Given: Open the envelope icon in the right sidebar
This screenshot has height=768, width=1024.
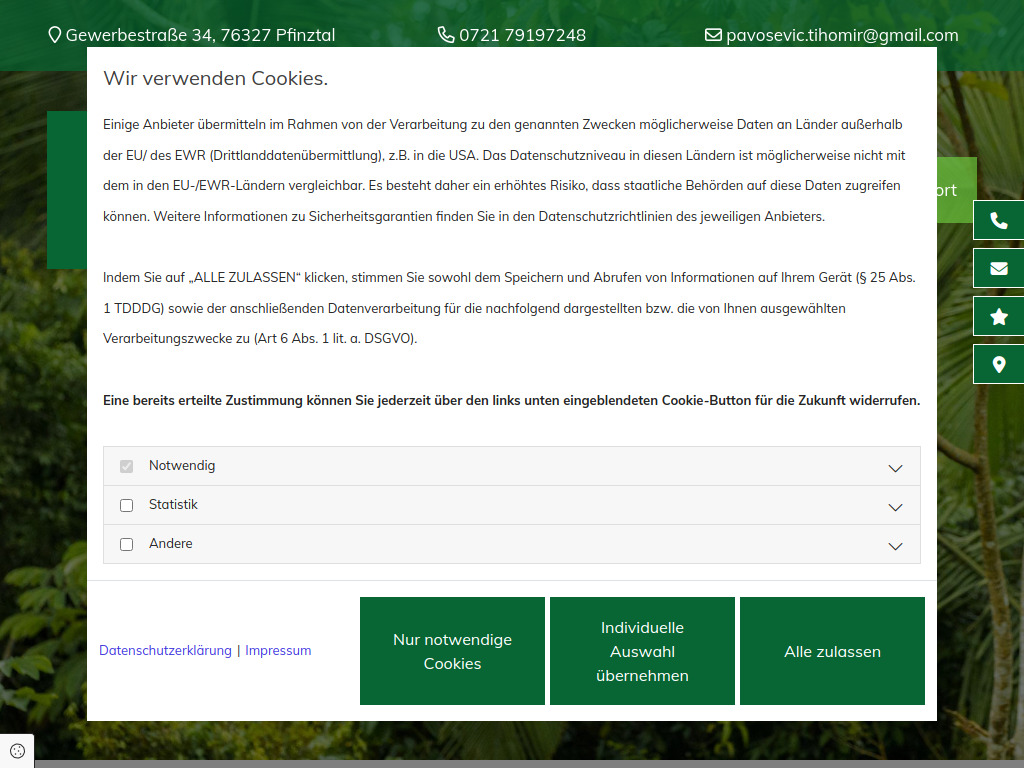Looking at the screenshot, I should pos(997,267).
